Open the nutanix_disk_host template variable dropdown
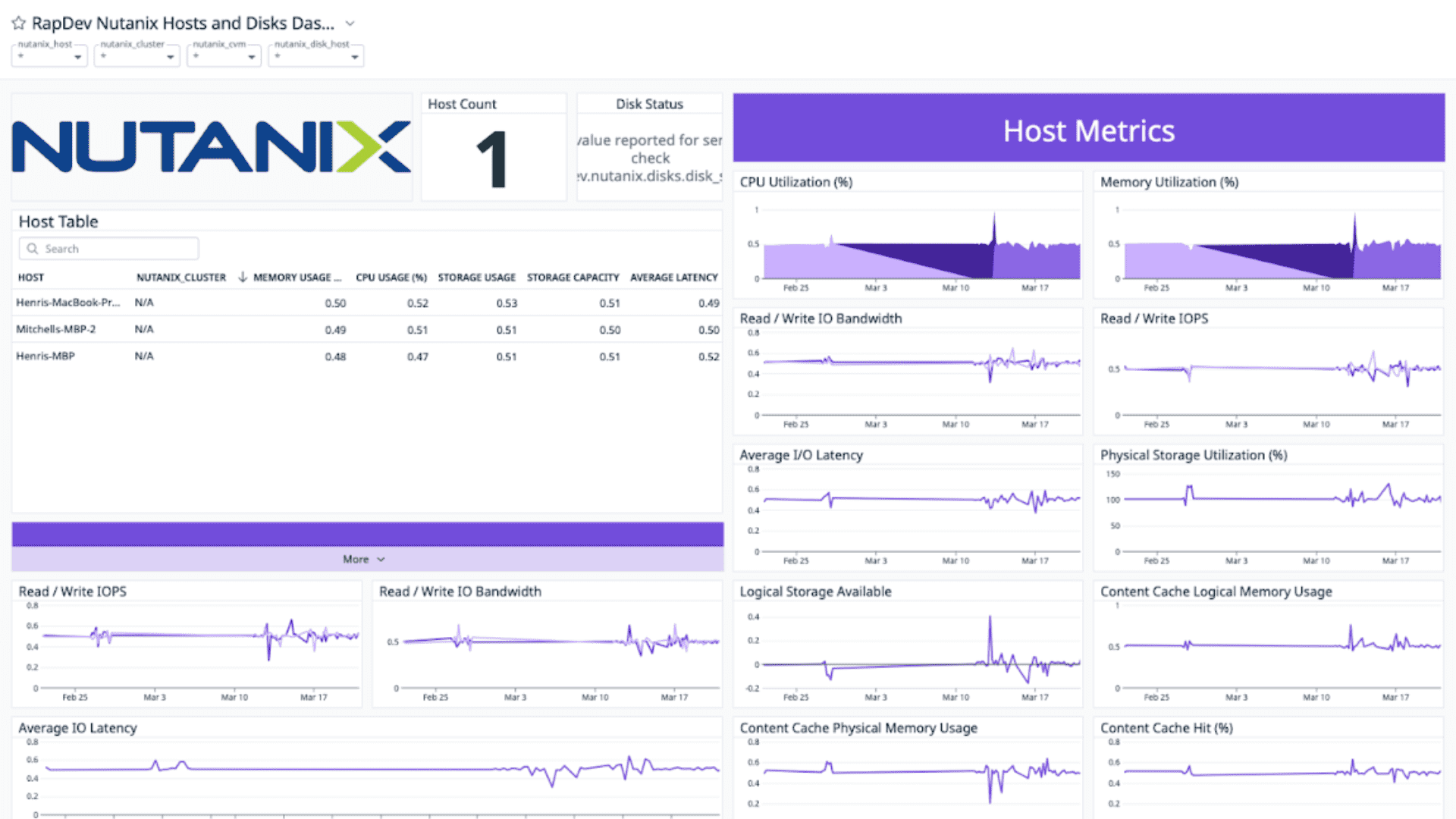The image size is (1456, 819). [x=316, y=55]
